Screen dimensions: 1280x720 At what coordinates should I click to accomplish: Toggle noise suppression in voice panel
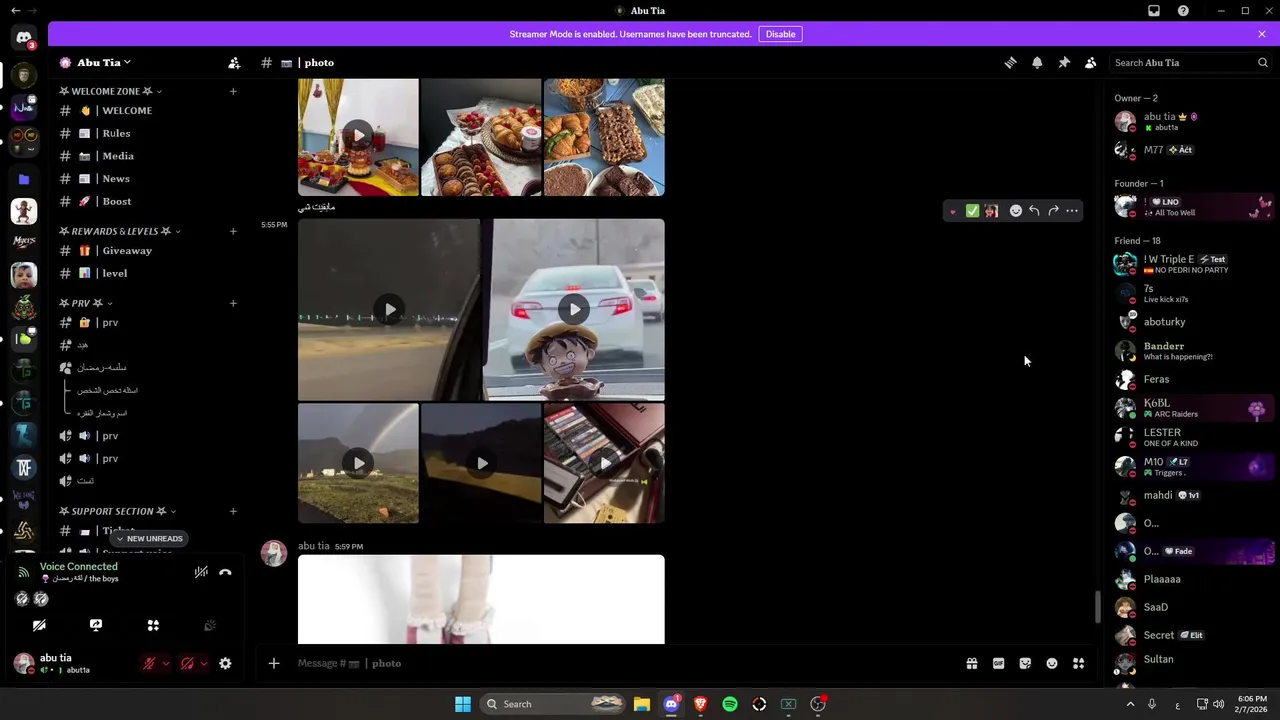[x=201, y=572]
